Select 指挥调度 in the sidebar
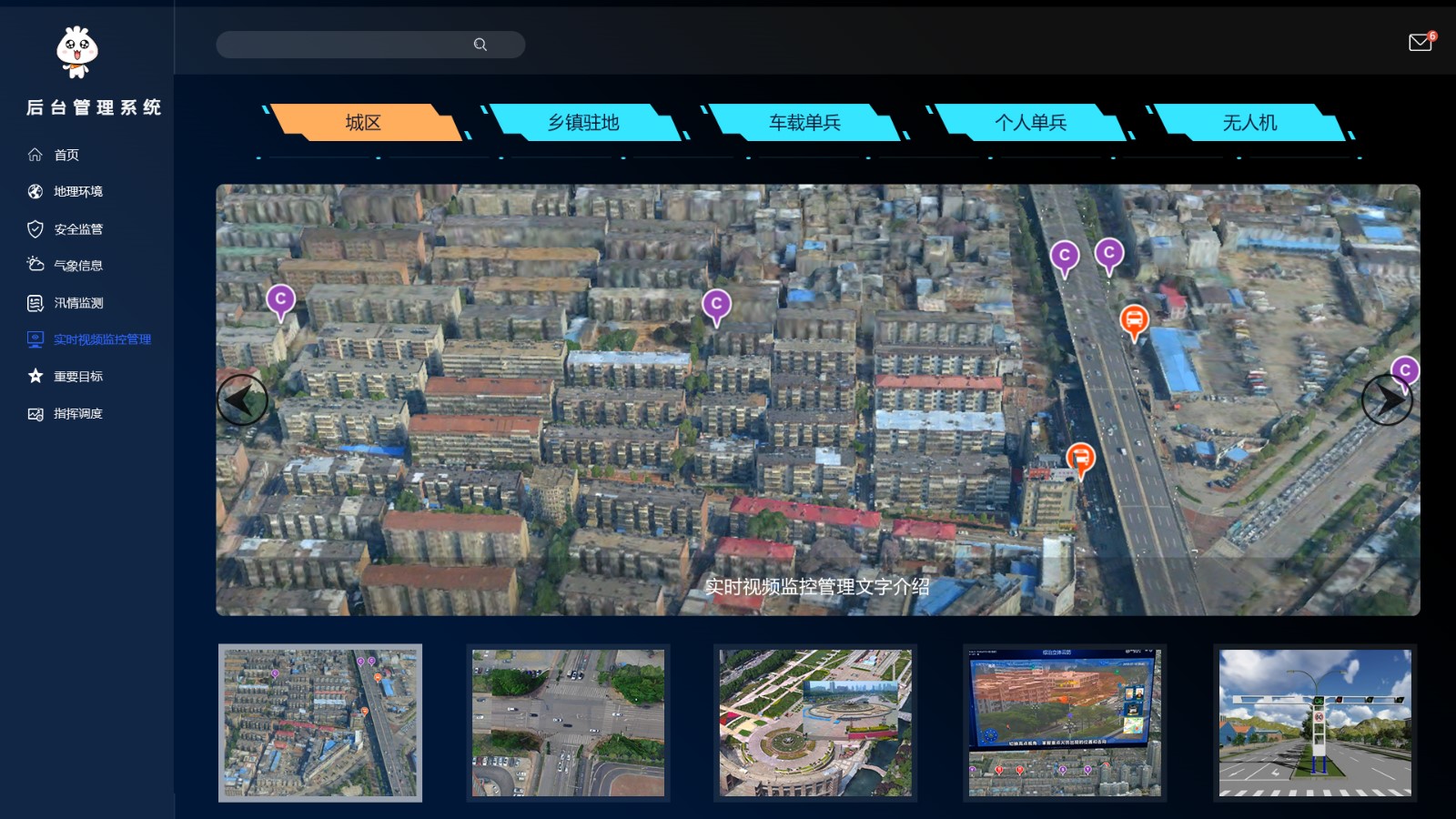 click(77, 414)
